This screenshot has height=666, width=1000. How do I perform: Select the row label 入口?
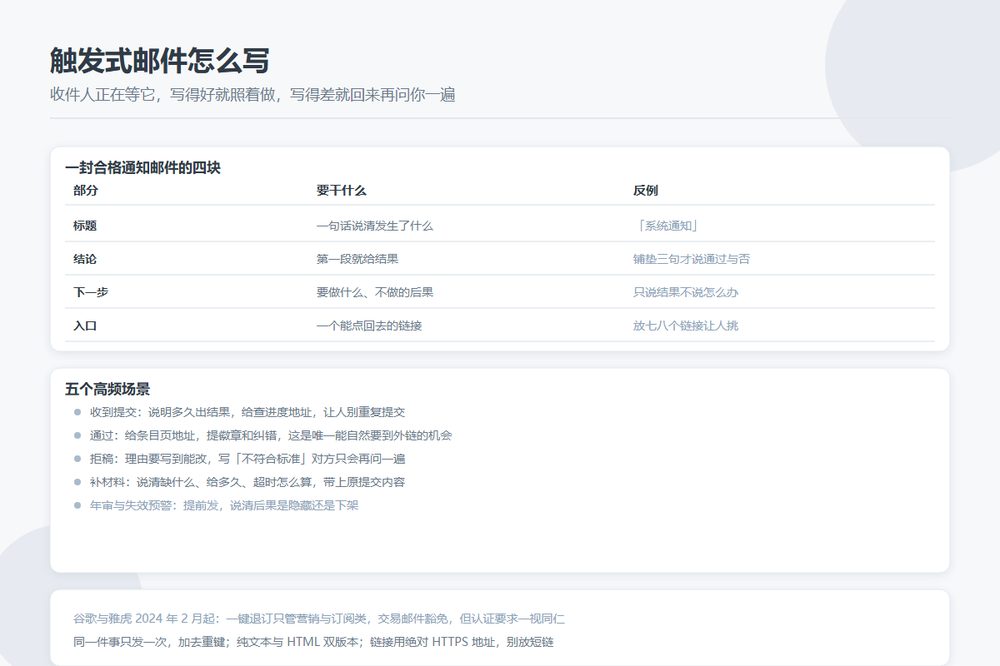click(85, 325)
